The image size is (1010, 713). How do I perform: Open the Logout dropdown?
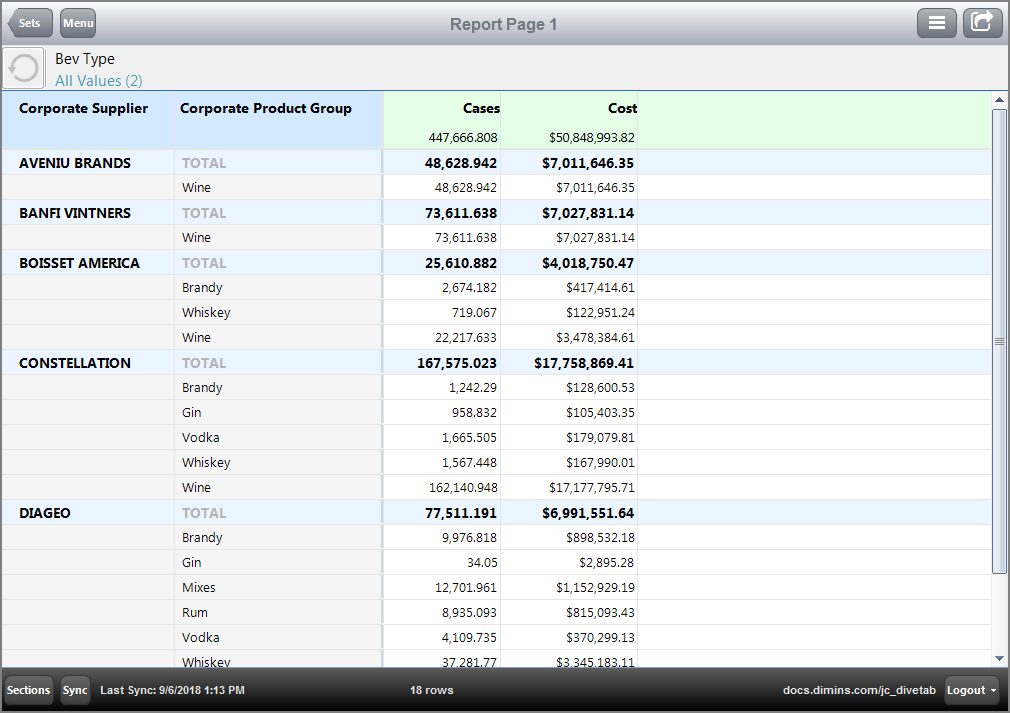970,690
